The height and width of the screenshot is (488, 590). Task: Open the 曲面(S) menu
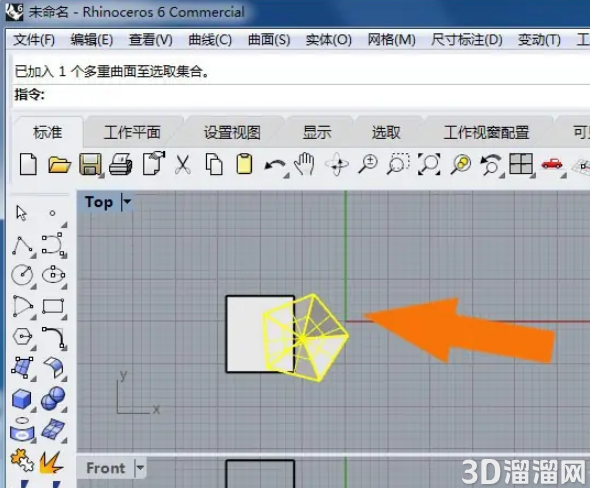coord(269,40)
